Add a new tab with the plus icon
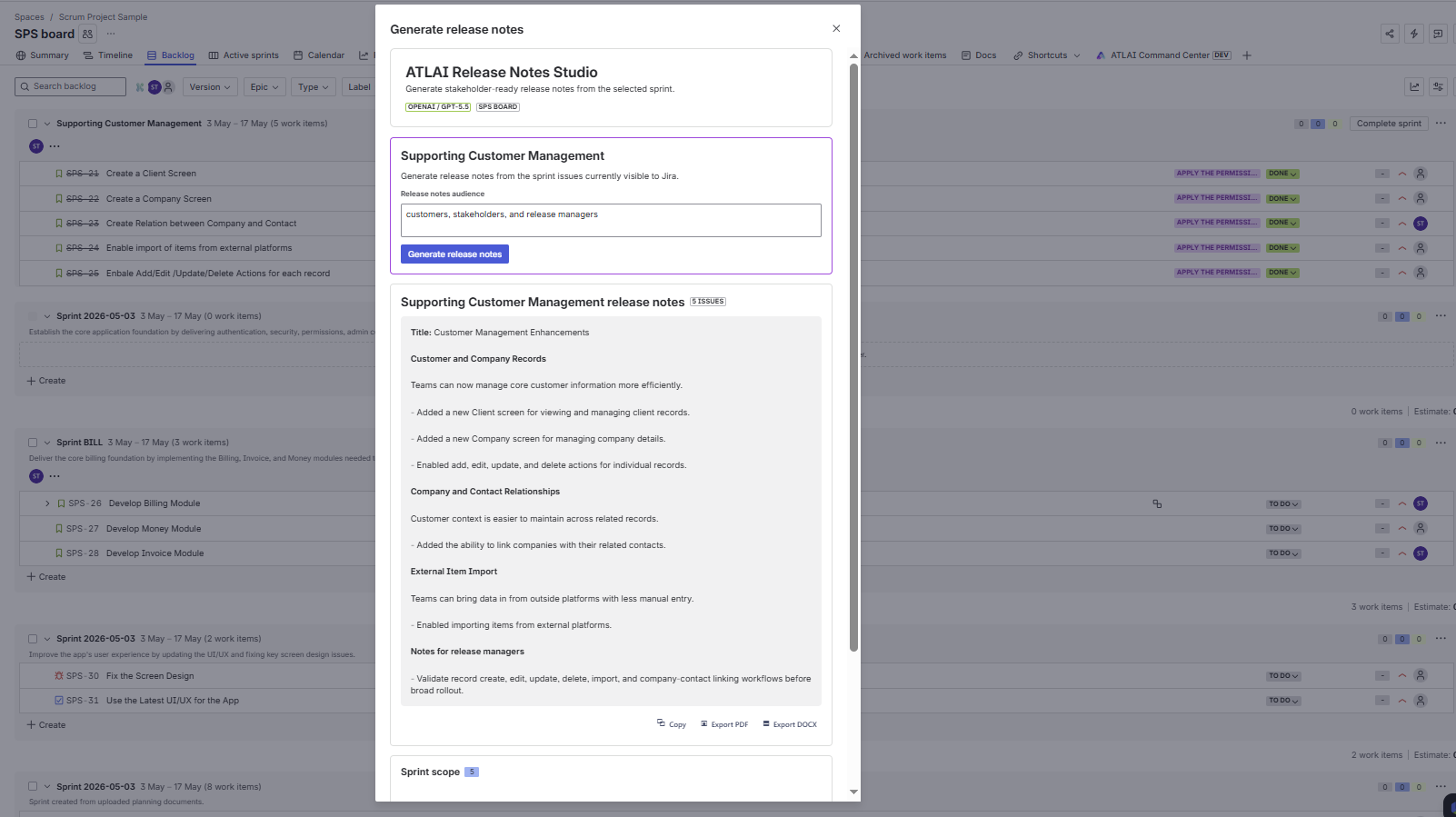 pyautogui.click(x=1247, y=55)
